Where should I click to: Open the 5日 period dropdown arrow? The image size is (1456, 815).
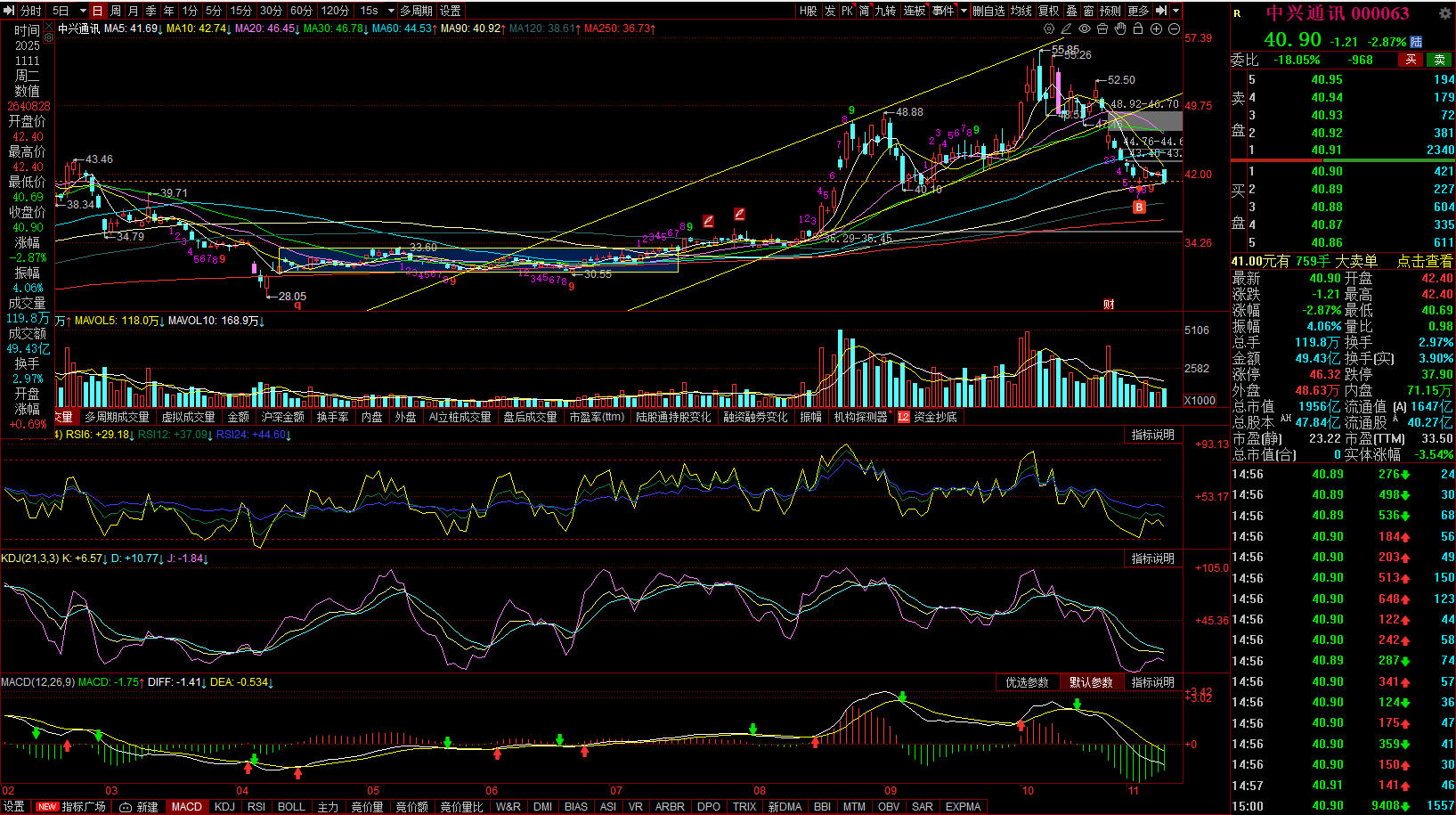coord(83,11)
